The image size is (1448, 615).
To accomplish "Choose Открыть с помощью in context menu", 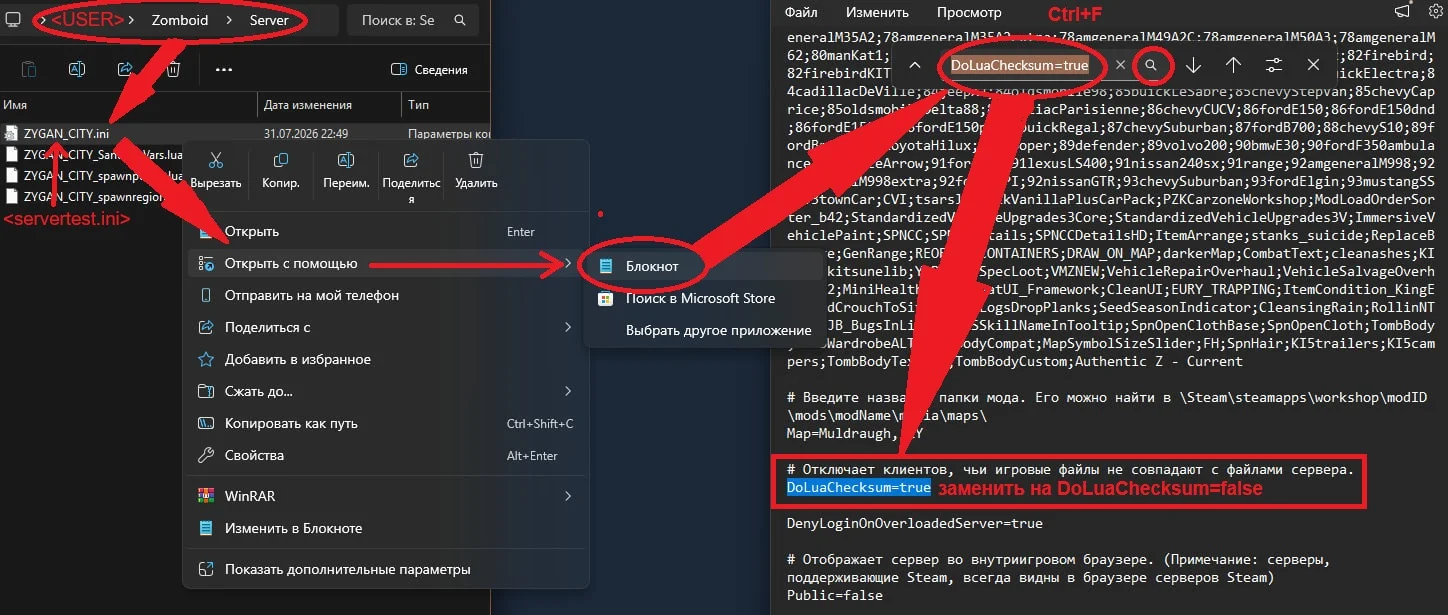I will 386,263.
